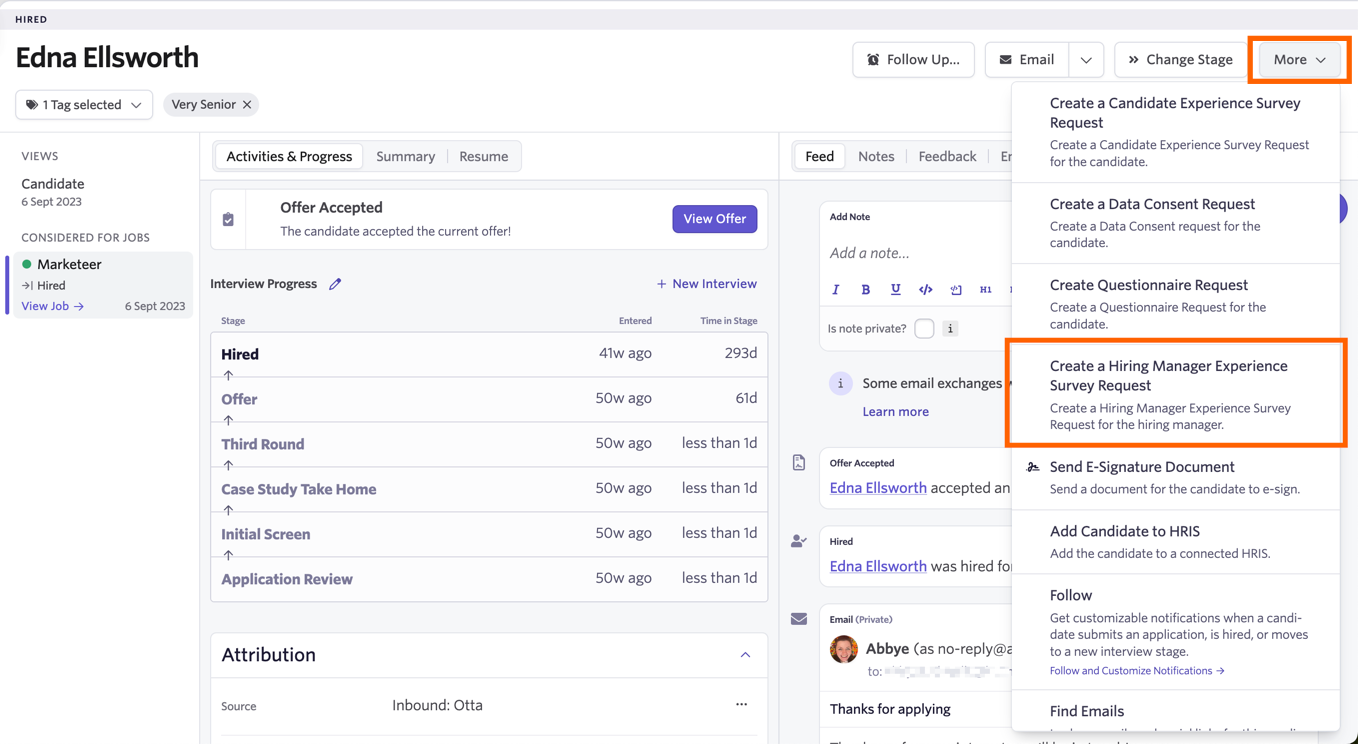
Task: Remove the Very Senior tag
Action: (x=248, y=105)
